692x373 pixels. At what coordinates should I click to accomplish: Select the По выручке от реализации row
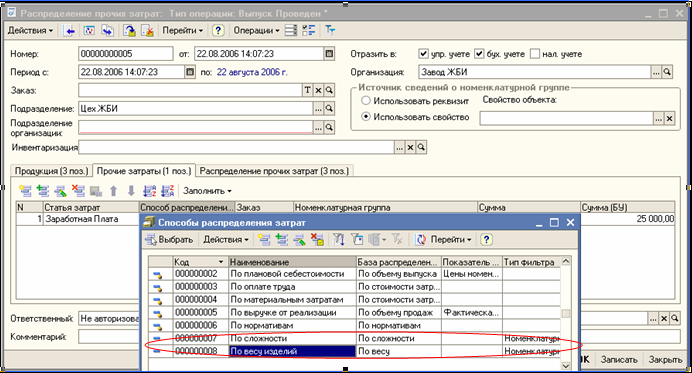coord(354,313)
